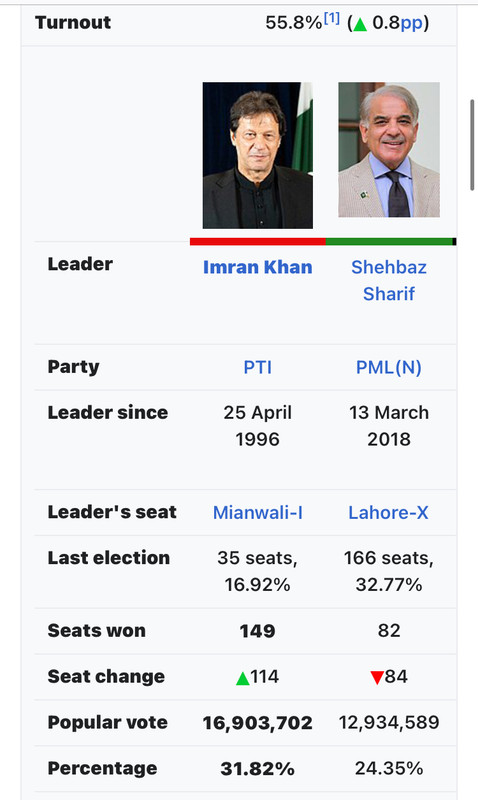Click Imran Khan's portrait photo
478x800 pixels.
(258, 155)
